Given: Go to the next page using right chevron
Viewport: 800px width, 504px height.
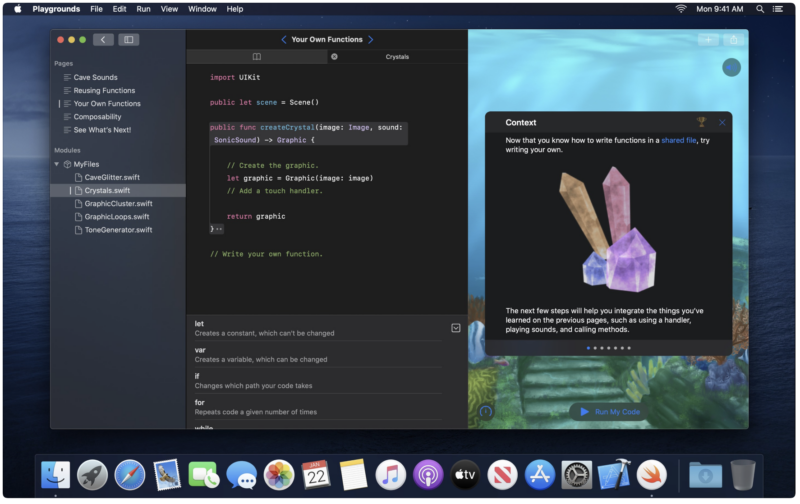Looking at the screenshot, I should point(371,40).
